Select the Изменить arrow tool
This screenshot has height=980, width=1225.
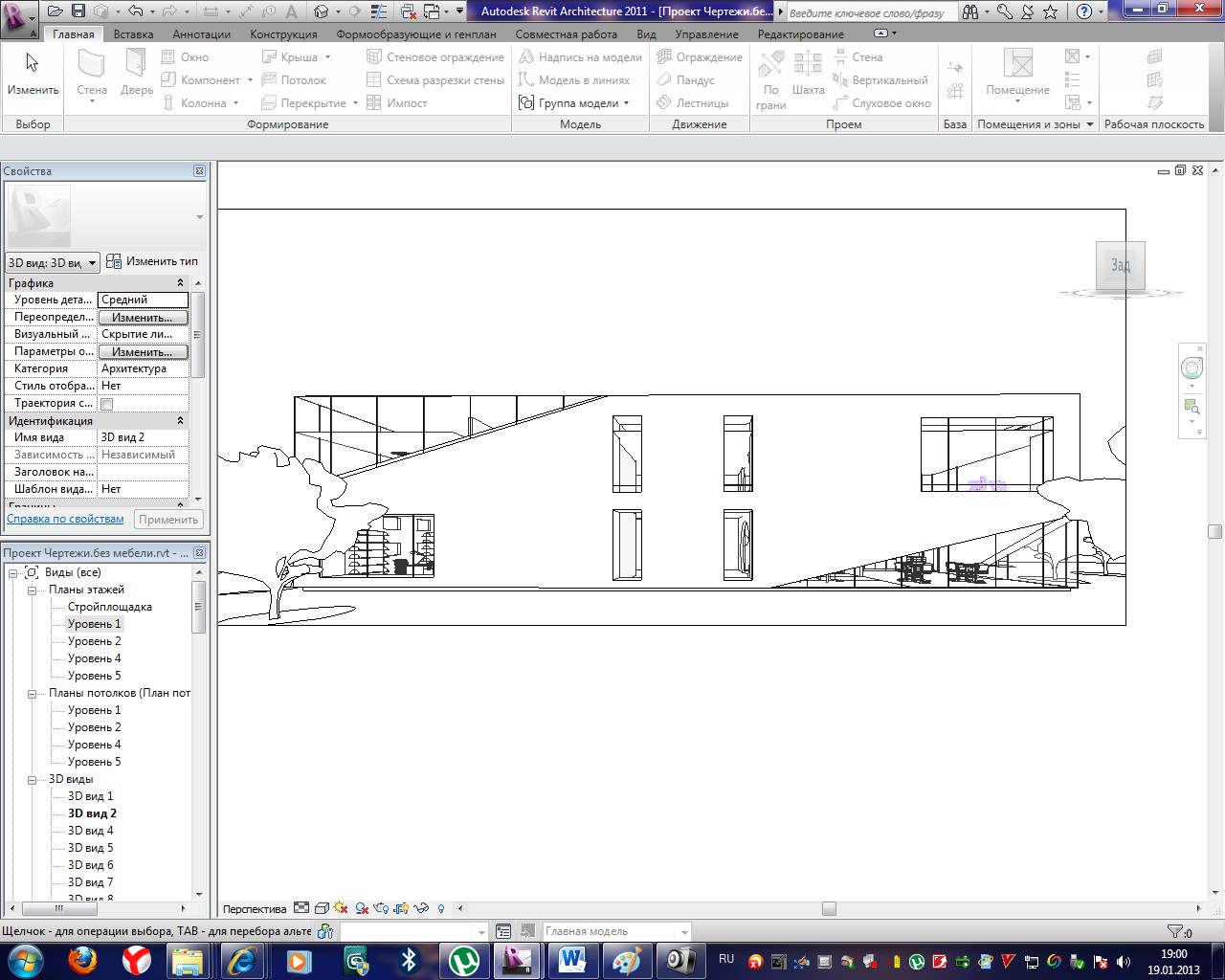coord(33,74)
